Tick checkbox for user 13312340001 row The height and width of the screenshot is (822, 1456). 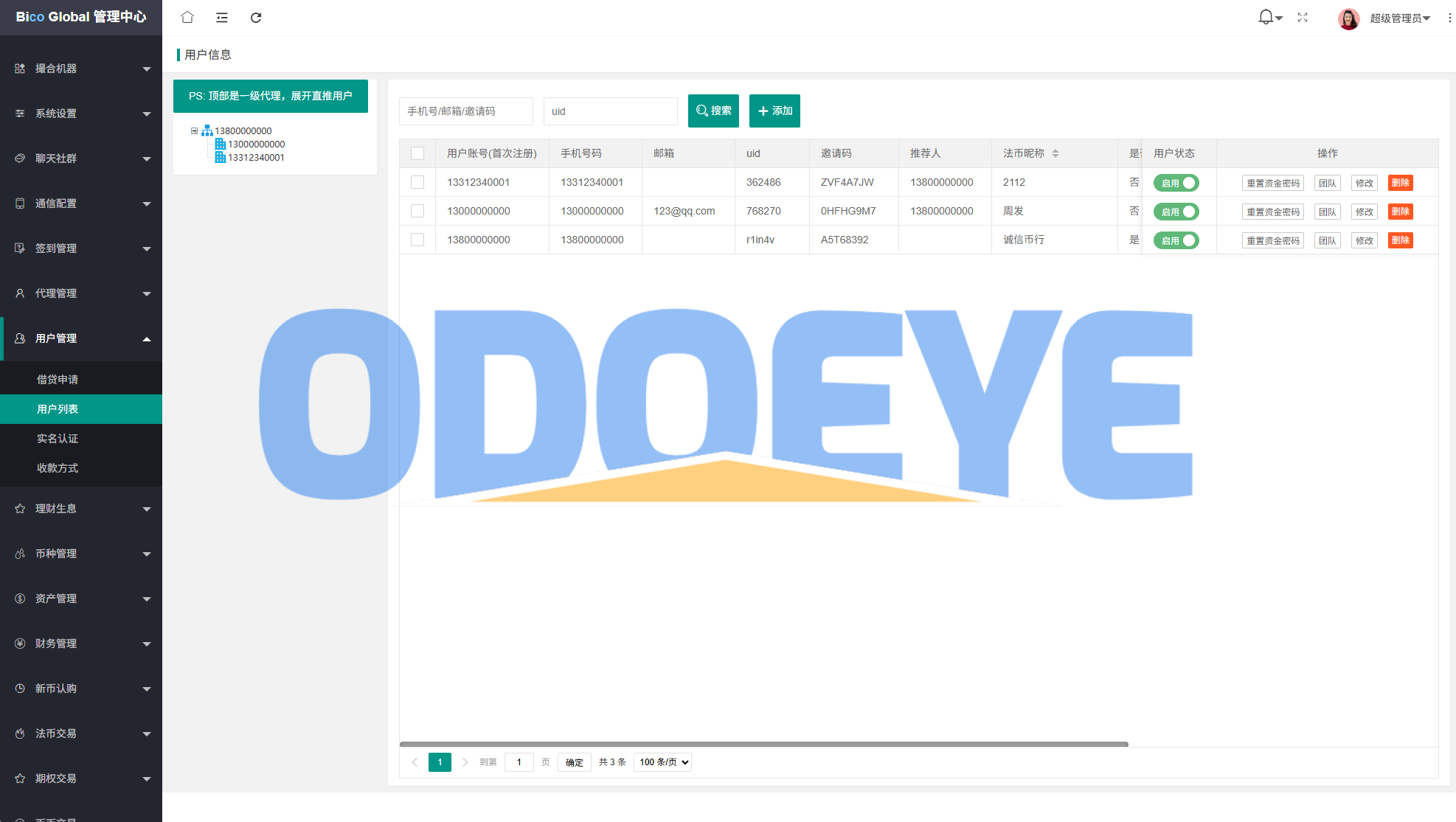pyautogui.click(x=417, y=182)
